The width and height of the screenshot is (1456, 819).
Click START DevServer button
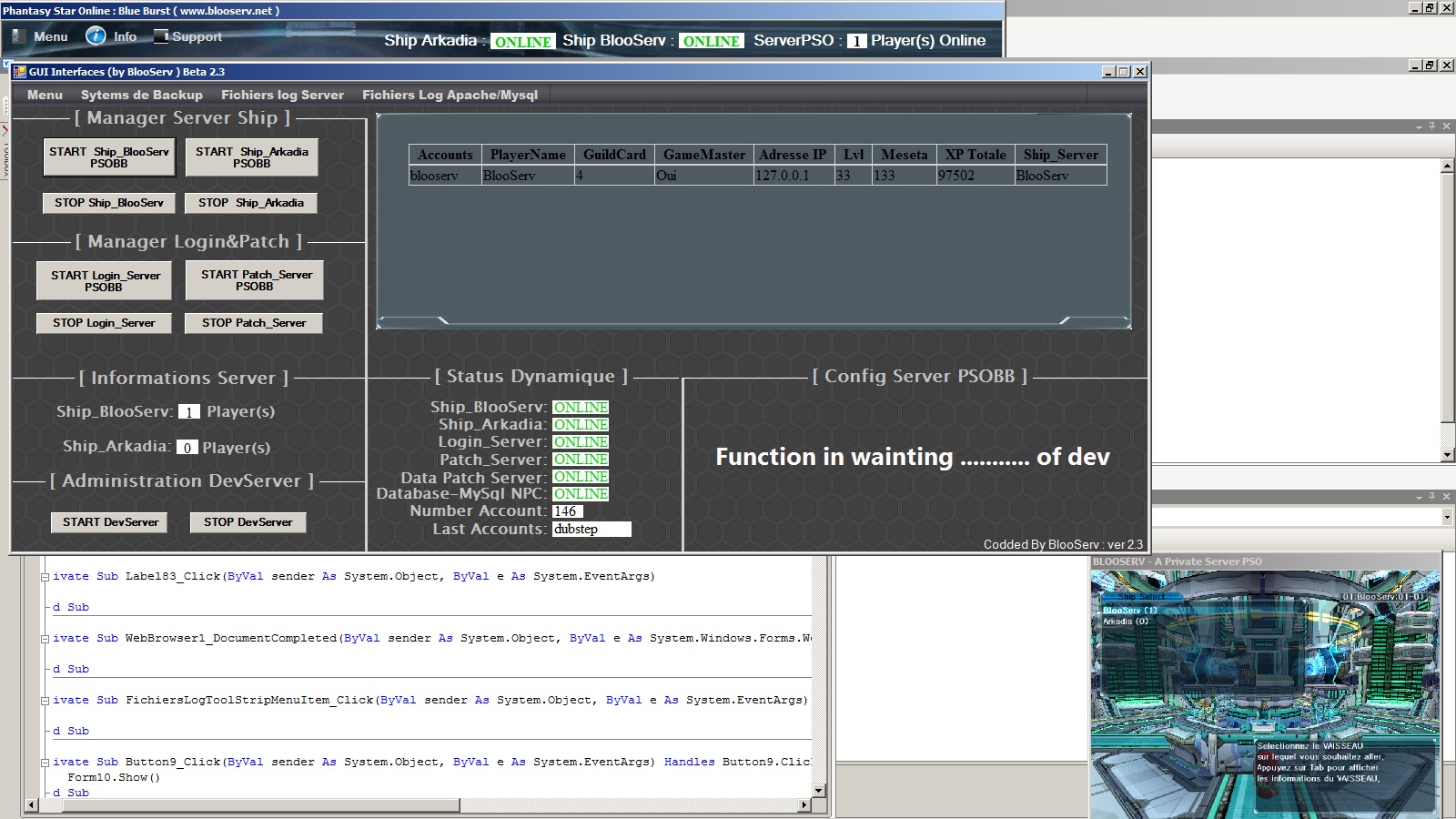[110, 522]
